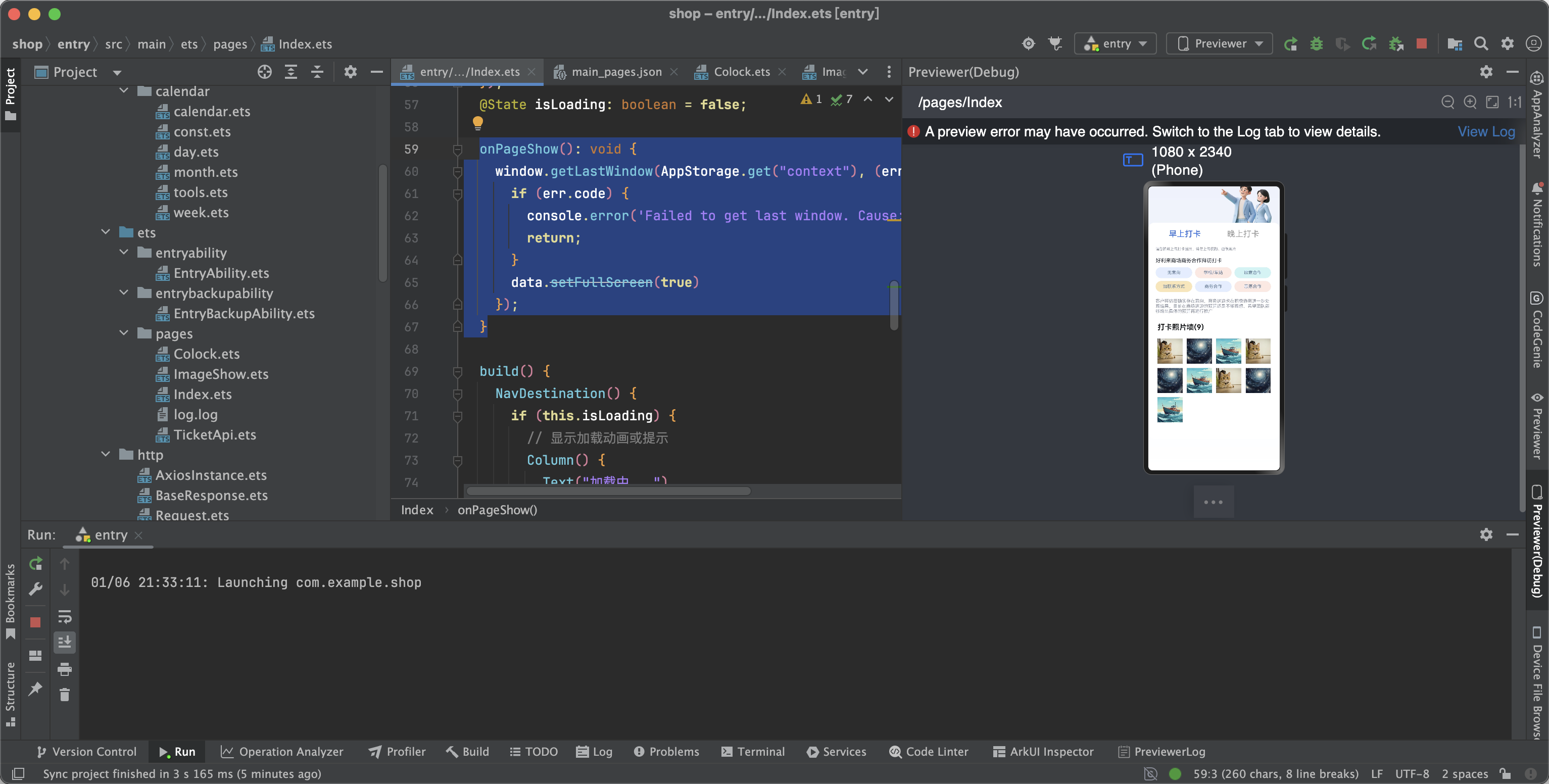This screenshot has width=1549, height=784.
Task: Click the three-dots button below phone preview
Action: coord(1214,502)
